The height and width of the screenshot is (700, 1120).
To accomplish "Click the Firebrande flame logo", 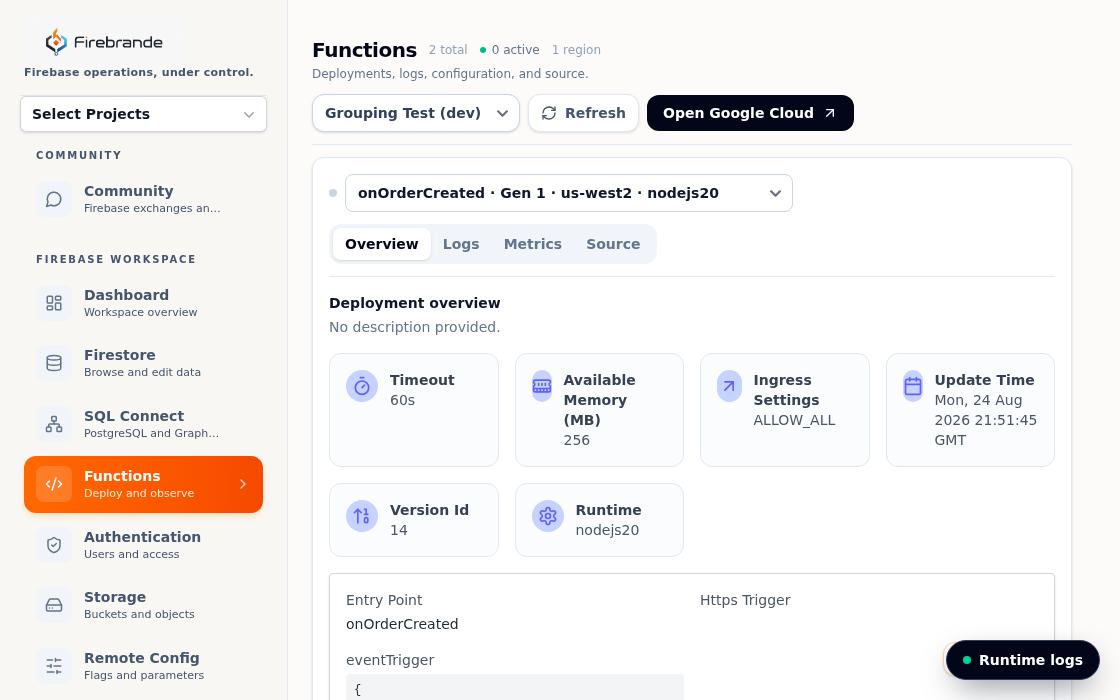I will 56,42.
